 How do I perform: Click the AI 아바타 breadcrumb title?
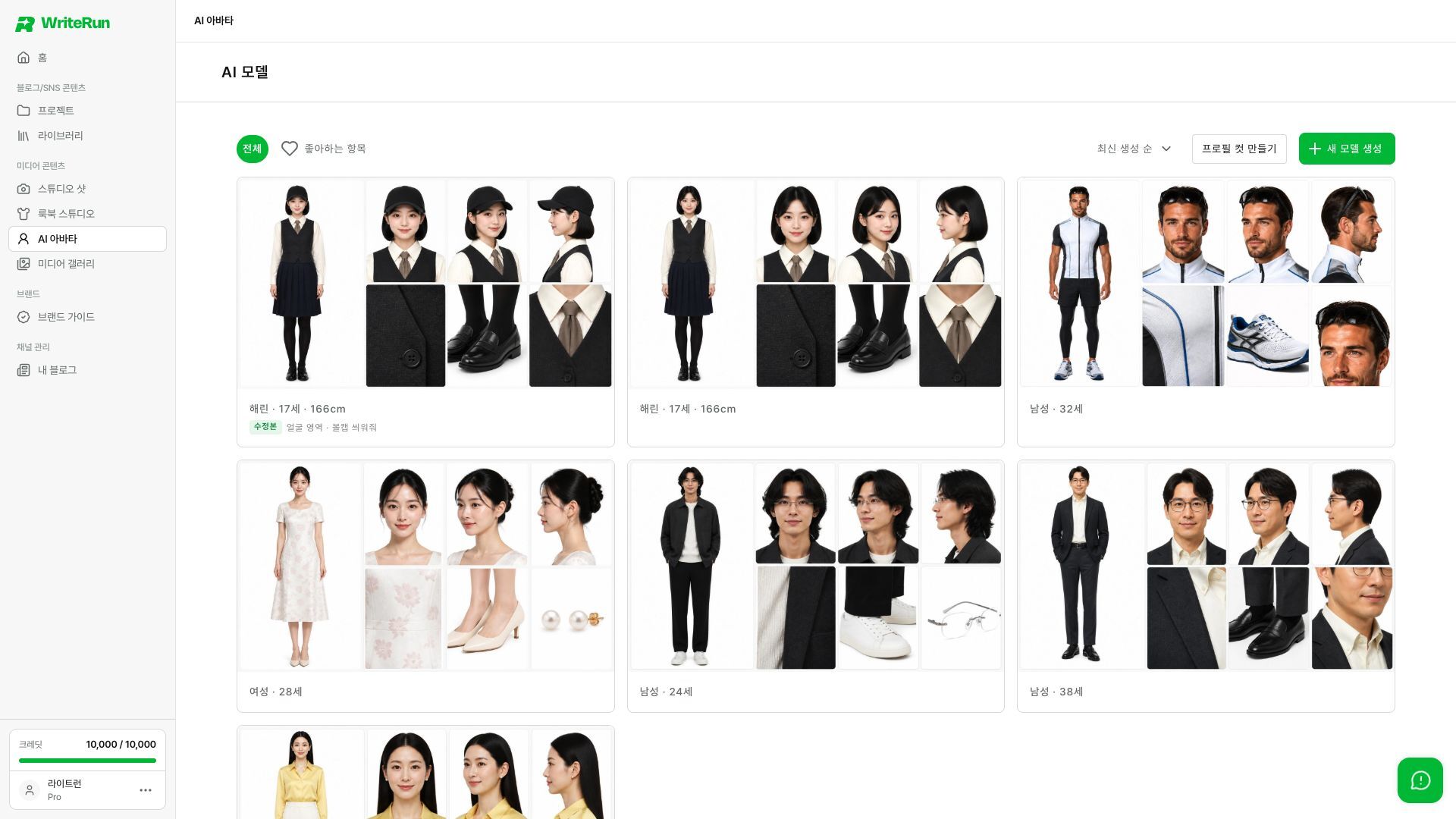[x=214, y=20]
